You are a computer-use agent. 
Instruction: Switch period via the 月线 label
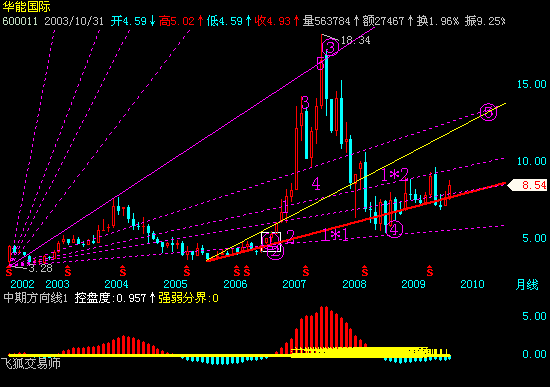tap(527, 284)
